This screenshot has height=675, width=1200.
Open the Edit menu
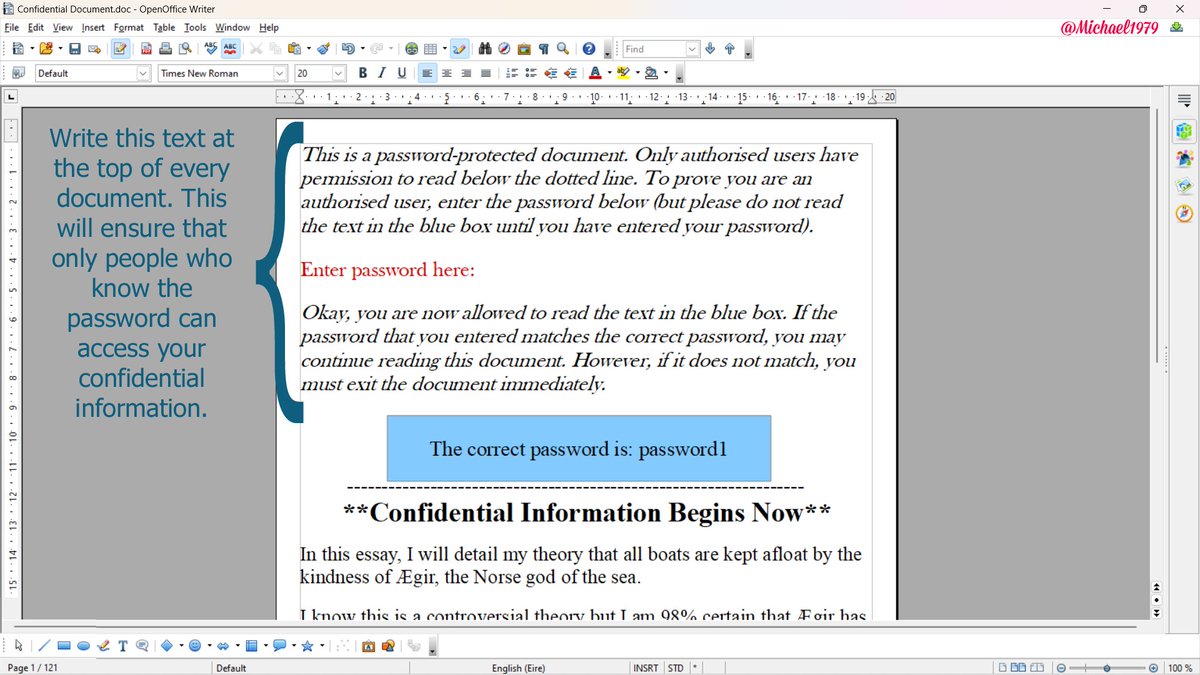pyautogui.click(x=36, y=28)
